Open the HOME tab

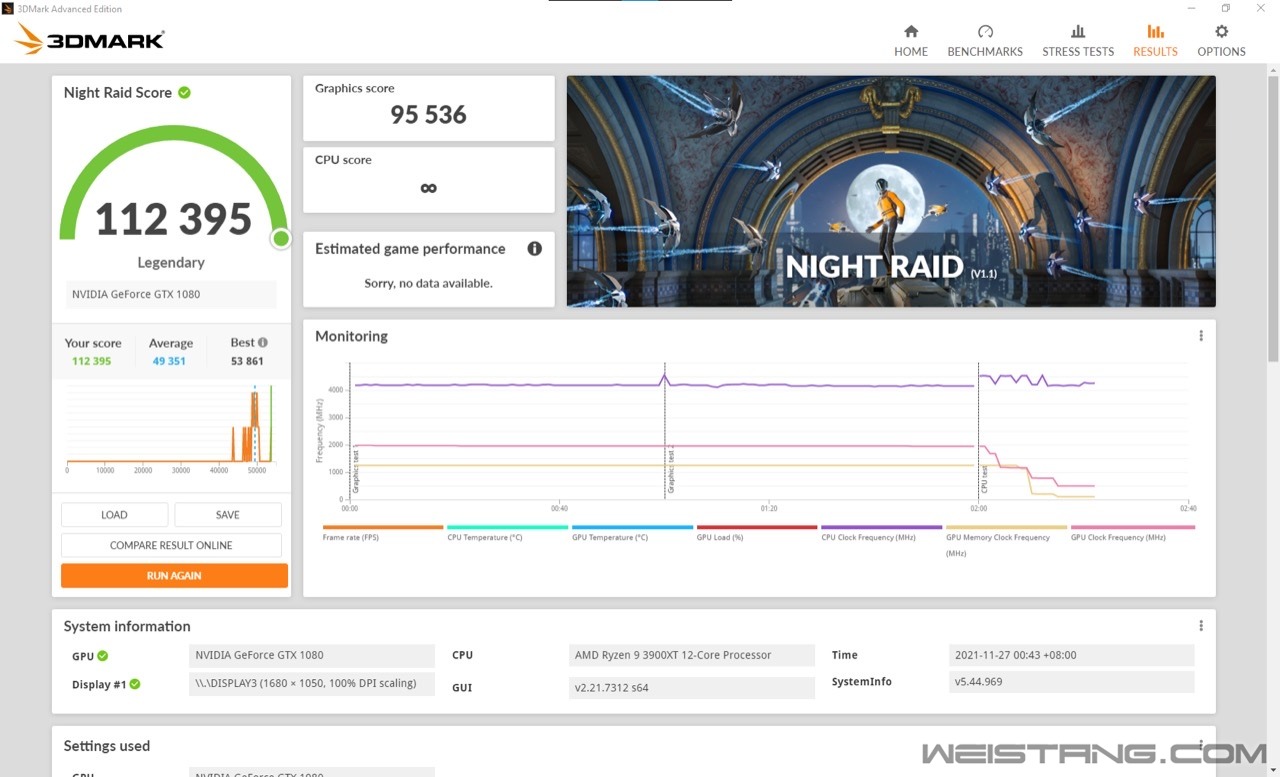click(x=910, y=41)
